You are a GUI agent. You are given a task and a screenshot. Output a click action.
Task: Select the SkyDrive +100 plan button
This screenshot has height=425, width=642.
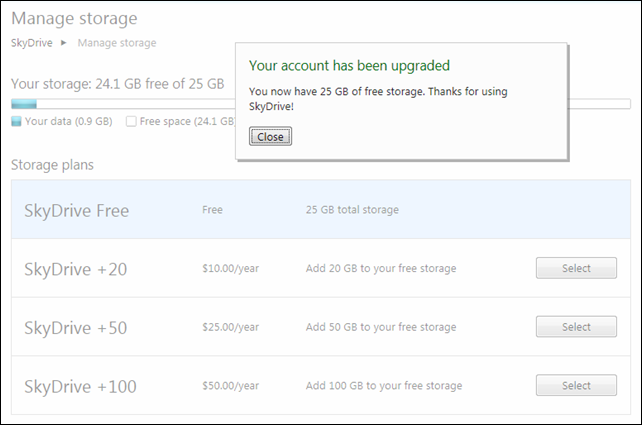point(576,385)
